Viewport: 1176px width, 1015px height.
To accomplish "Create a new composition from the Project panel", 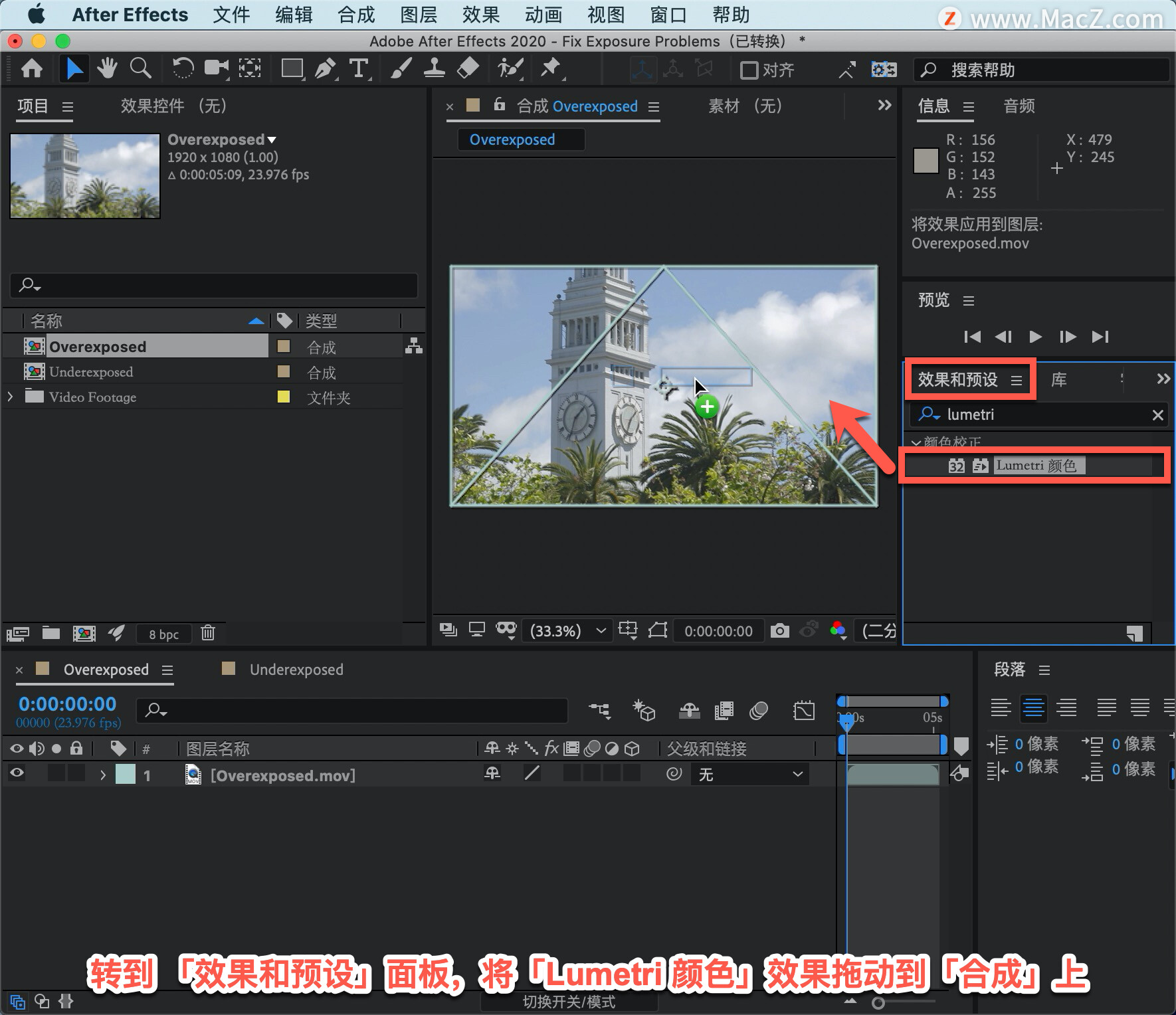I will 84,633.
